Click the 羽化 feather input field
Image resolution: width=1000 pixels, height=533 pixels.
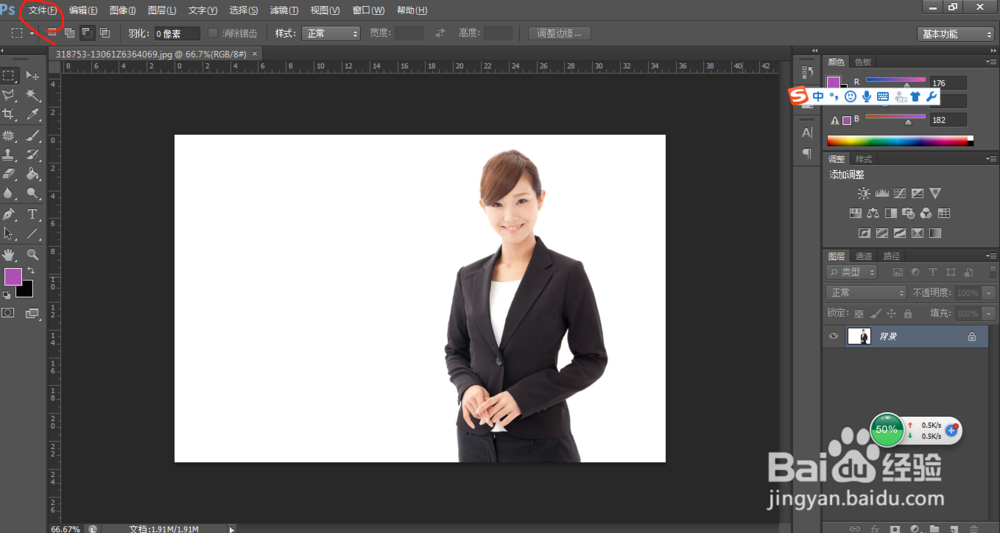[x=177, y=33]
